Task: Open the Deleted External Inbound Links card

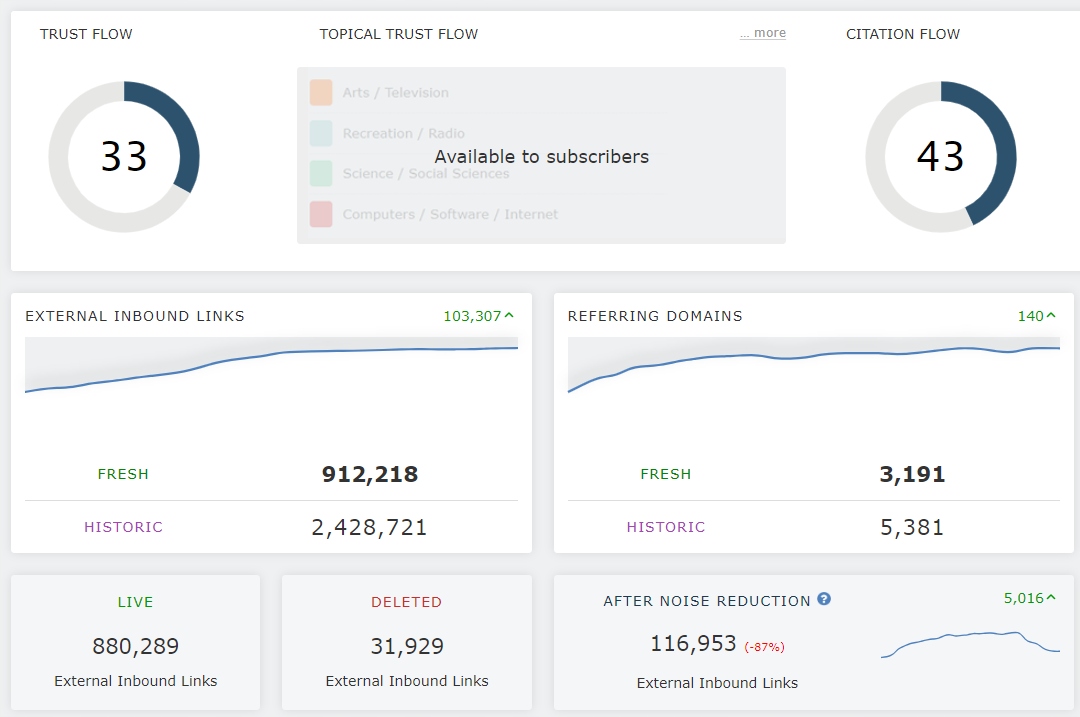Action: click(407, 642)
